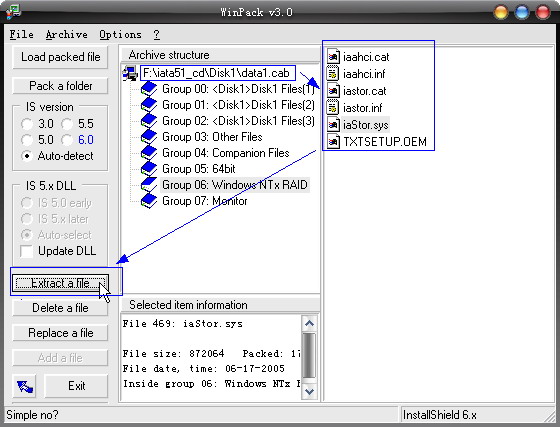Screen dimensions: 560x427
Task: Click the info panel scrollbar thumb
Action: click(x=309, y=355)
